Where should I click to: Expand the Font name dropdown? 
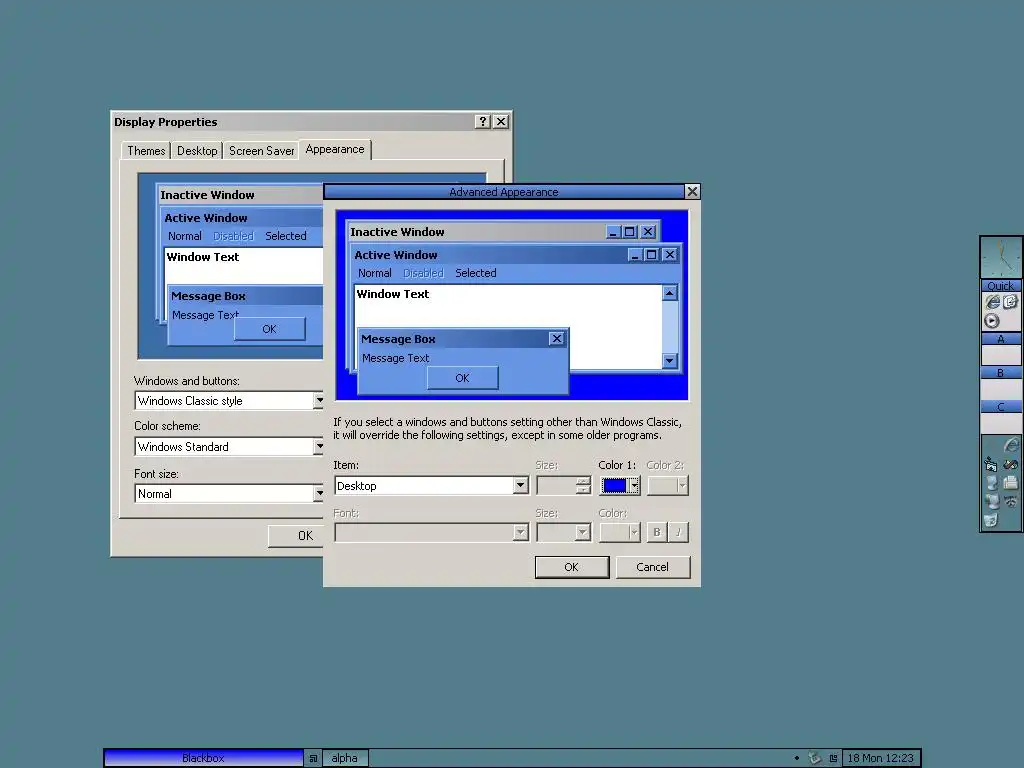pyautogui.click(x=520, y=533)
